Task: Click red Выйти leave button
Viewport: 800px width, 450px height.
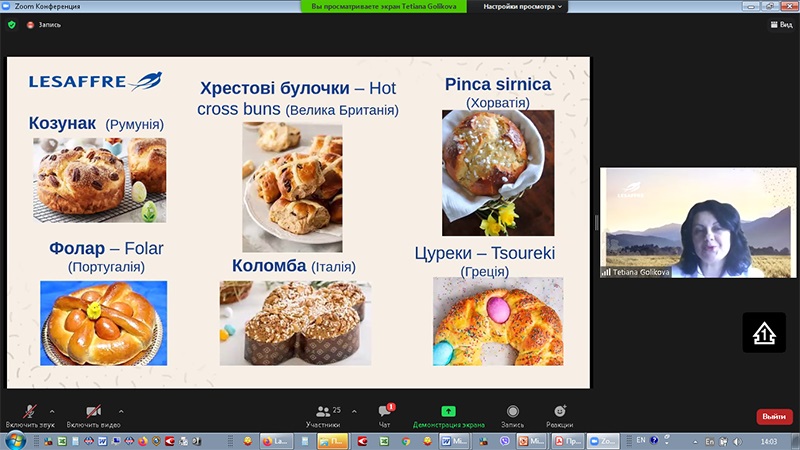Action: pos(773,416)
